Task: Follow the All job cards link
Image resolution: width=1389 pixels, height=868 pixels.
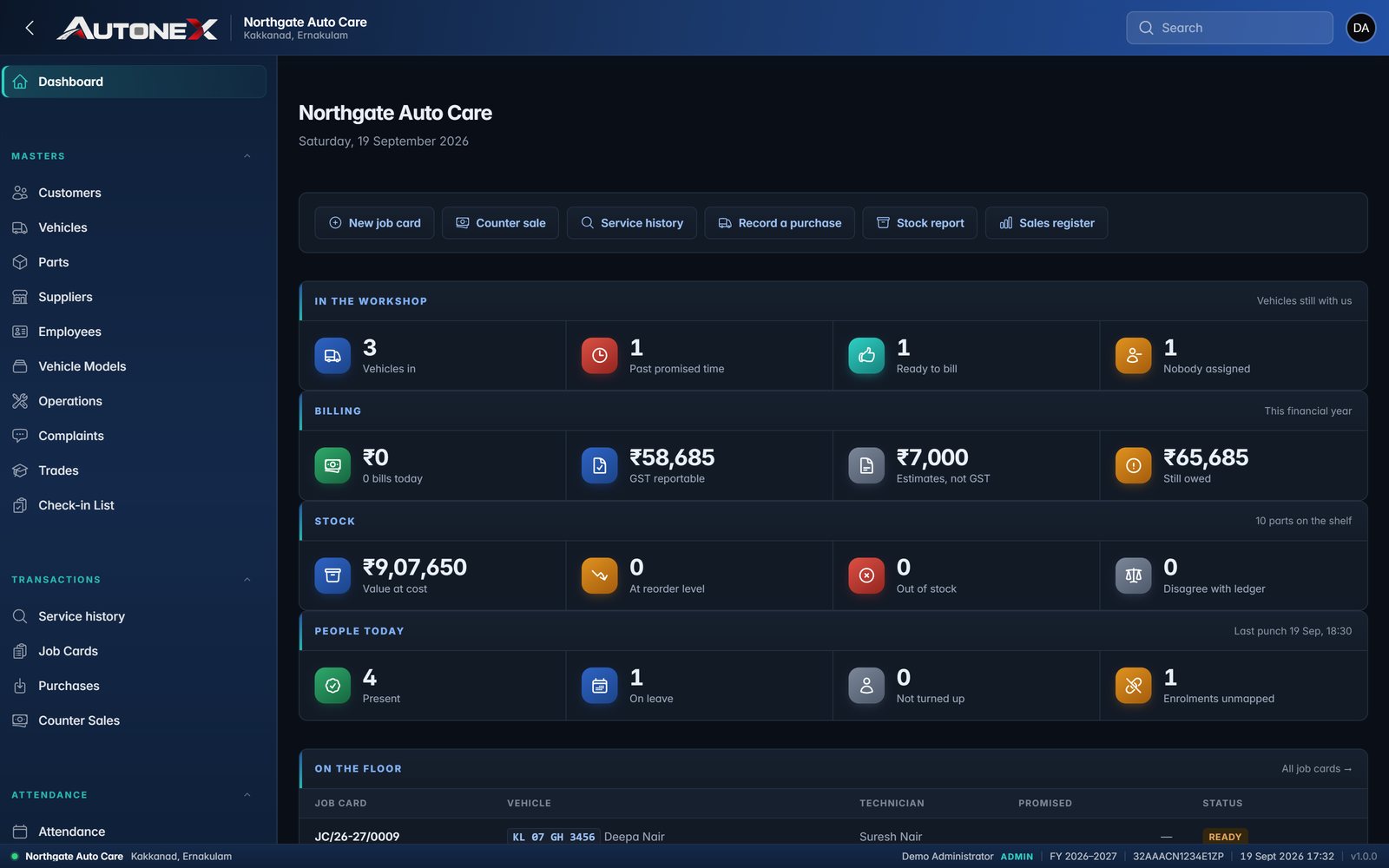Action: pos(1316,769)
